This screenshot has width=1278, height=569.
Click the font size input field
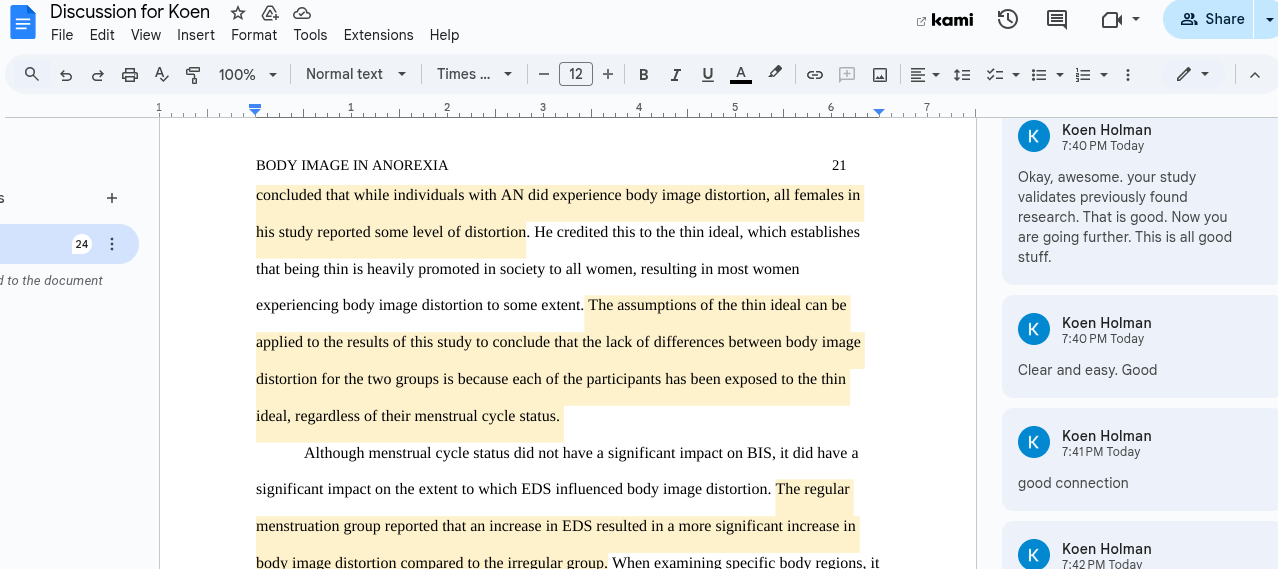tap(576, 75)
